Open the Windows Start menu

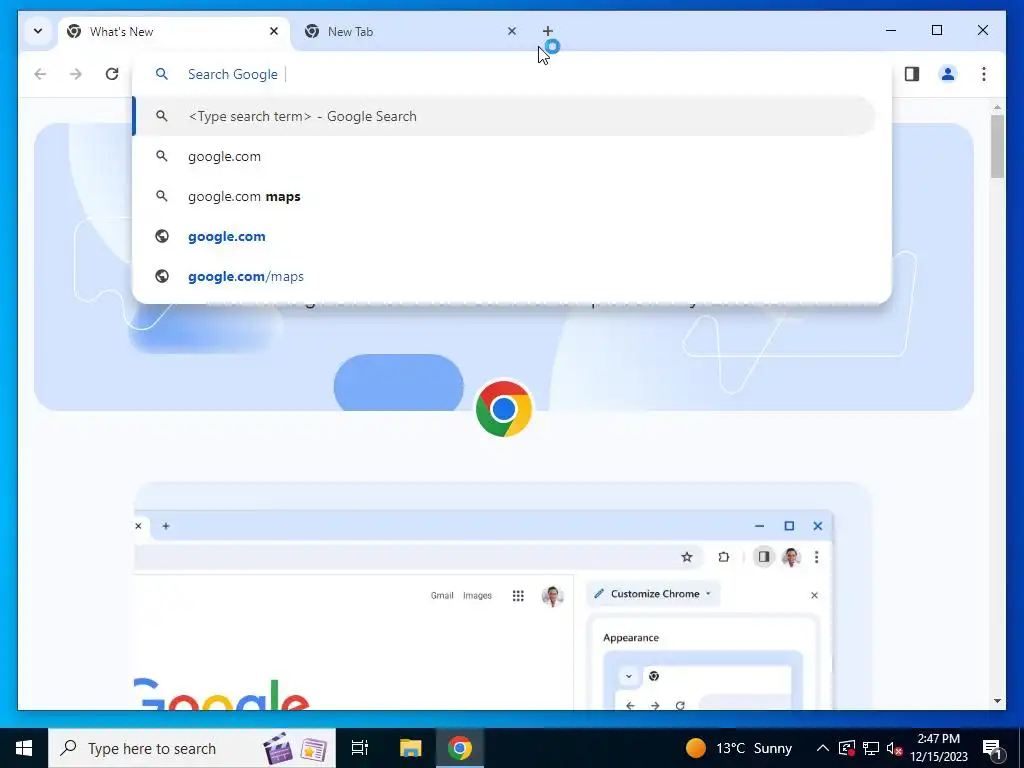[x=24, y=748]
